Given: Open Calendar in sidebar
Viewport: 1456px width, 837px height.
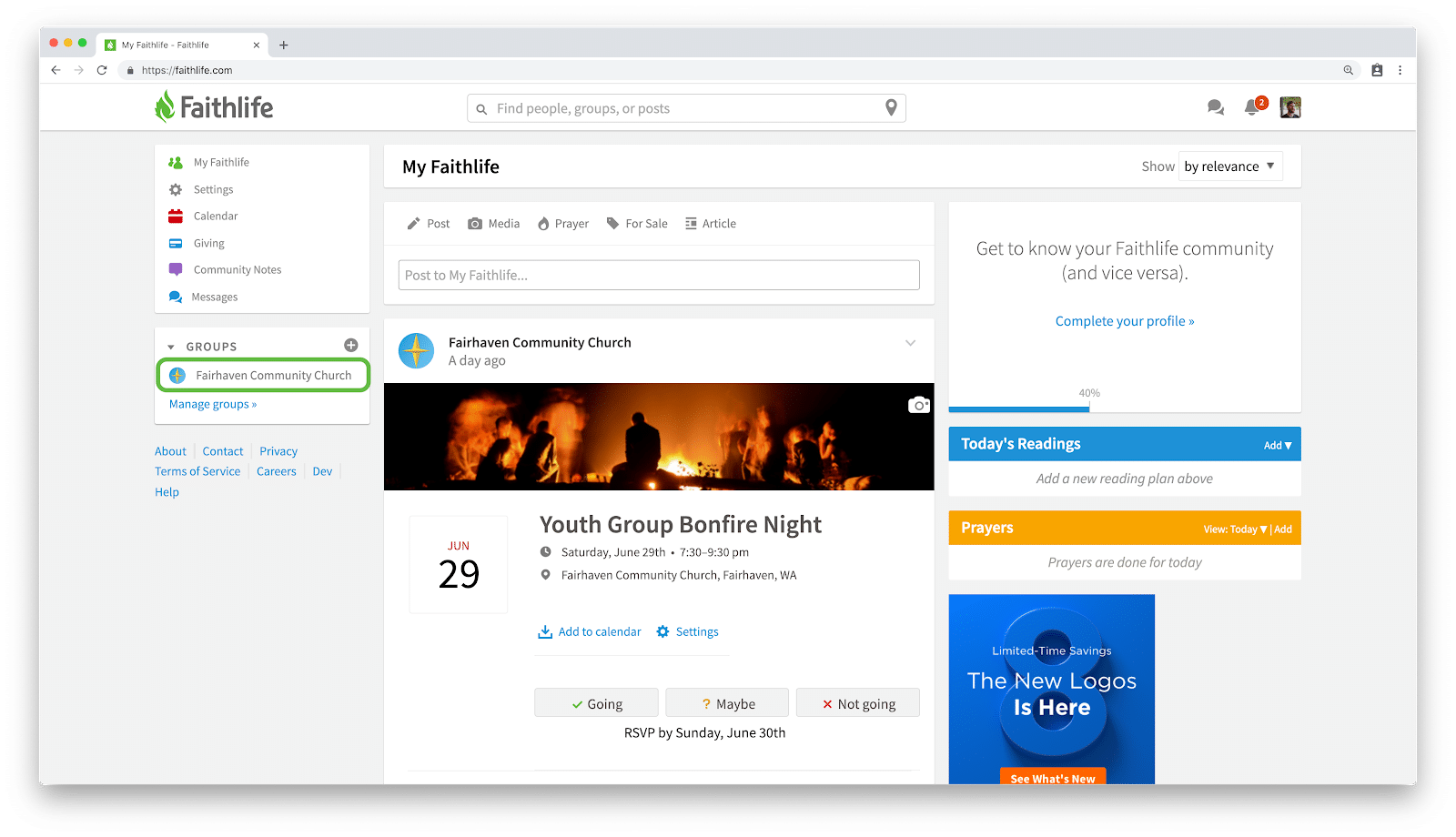Looking at the screenshot, I should [x=215, y=216].
